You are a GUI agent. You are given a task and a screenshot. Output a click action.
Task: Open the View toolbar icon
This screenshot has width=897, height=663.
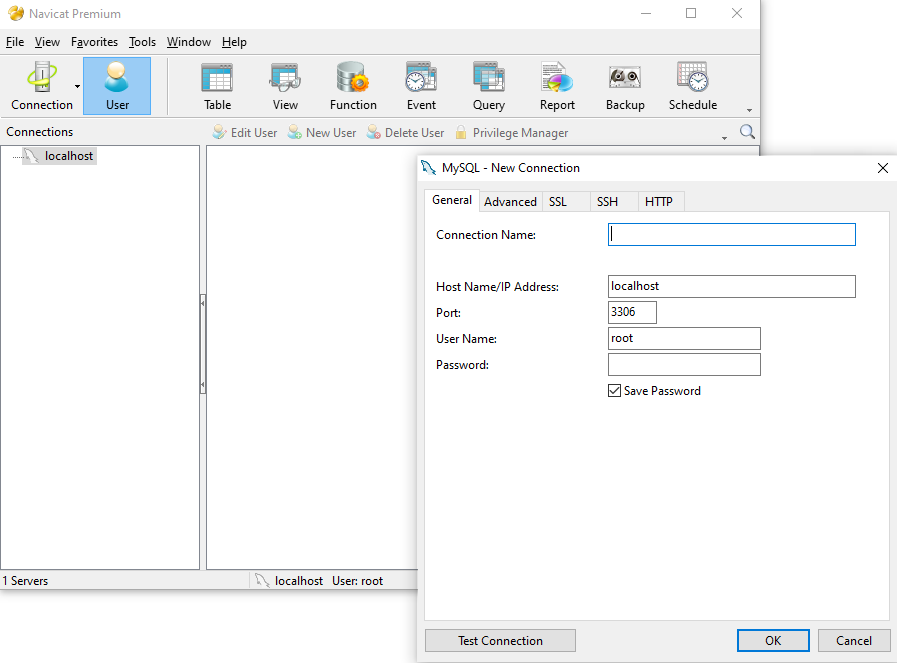point(285,86)
